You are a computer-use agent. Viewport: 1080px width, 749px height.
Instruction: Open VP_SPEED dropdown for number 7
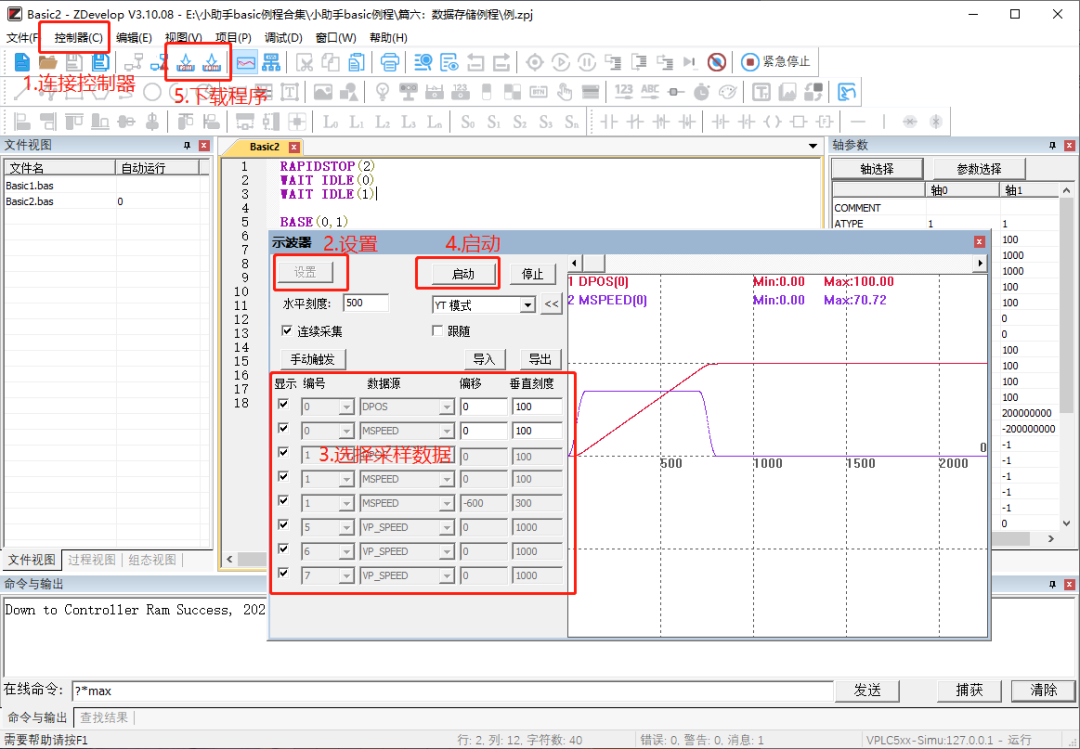pyautogui.click(x=447, y=576)
